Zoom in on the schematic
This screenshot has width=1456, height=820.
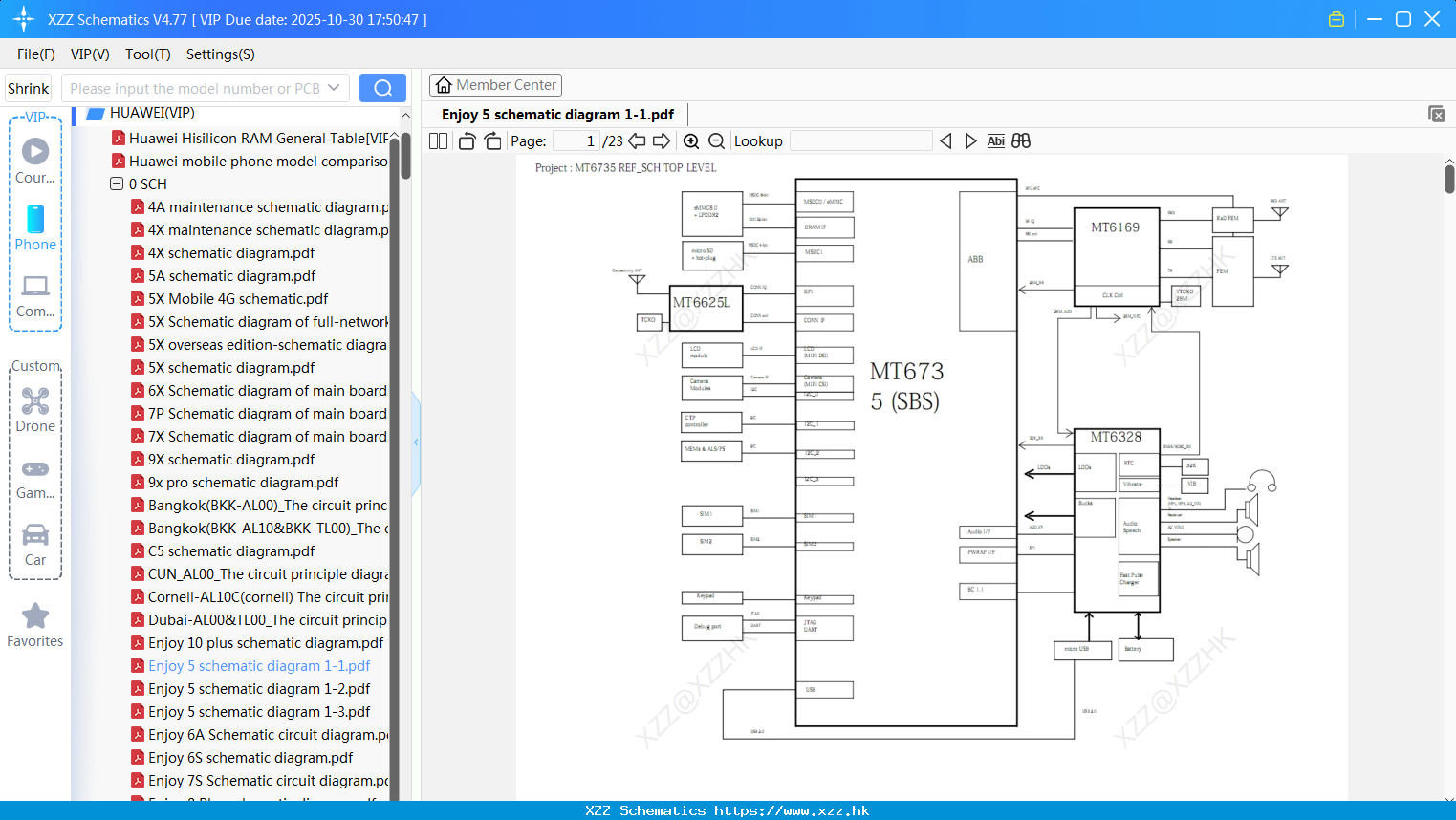pos(691,140)
